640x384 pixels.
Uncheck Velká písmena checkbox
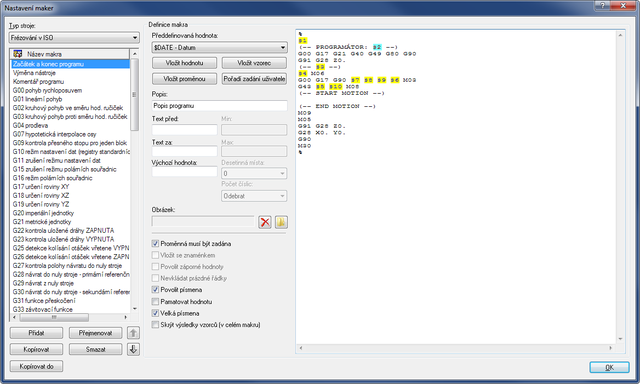[155, 313]
